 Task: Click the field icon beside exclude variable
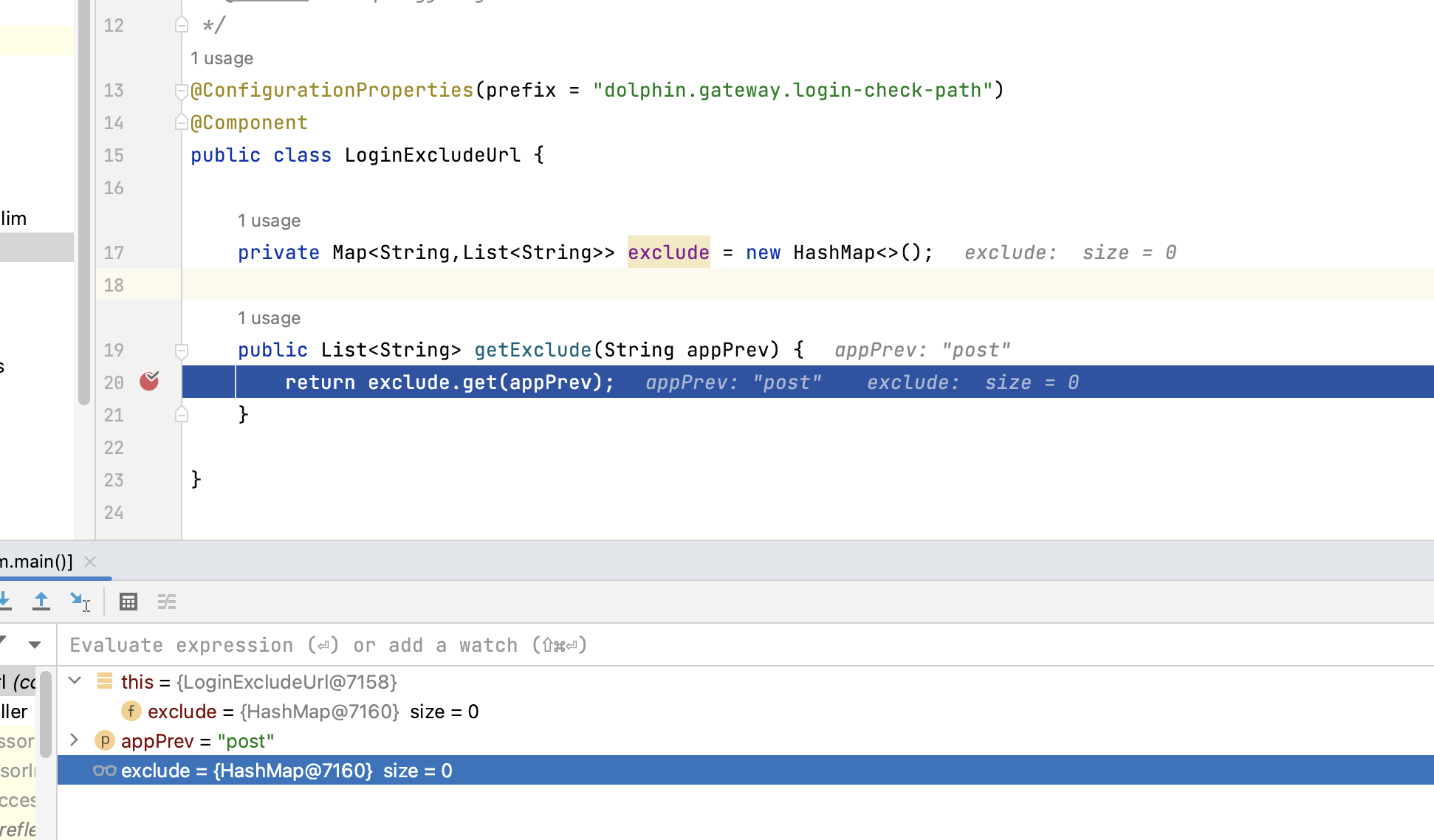(131, 711)
